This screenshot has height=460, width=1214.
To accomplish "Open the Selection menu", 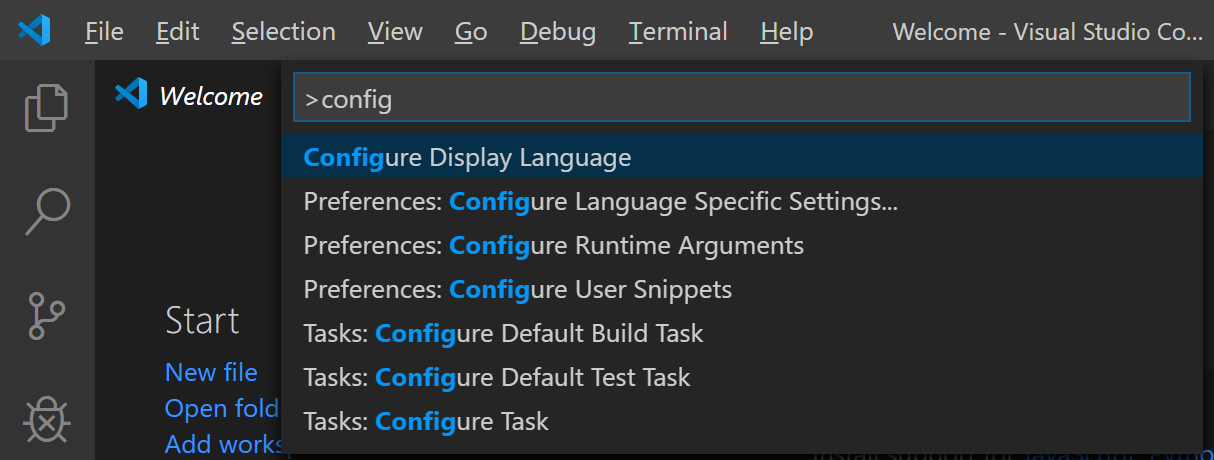I will tap(283, 32).
